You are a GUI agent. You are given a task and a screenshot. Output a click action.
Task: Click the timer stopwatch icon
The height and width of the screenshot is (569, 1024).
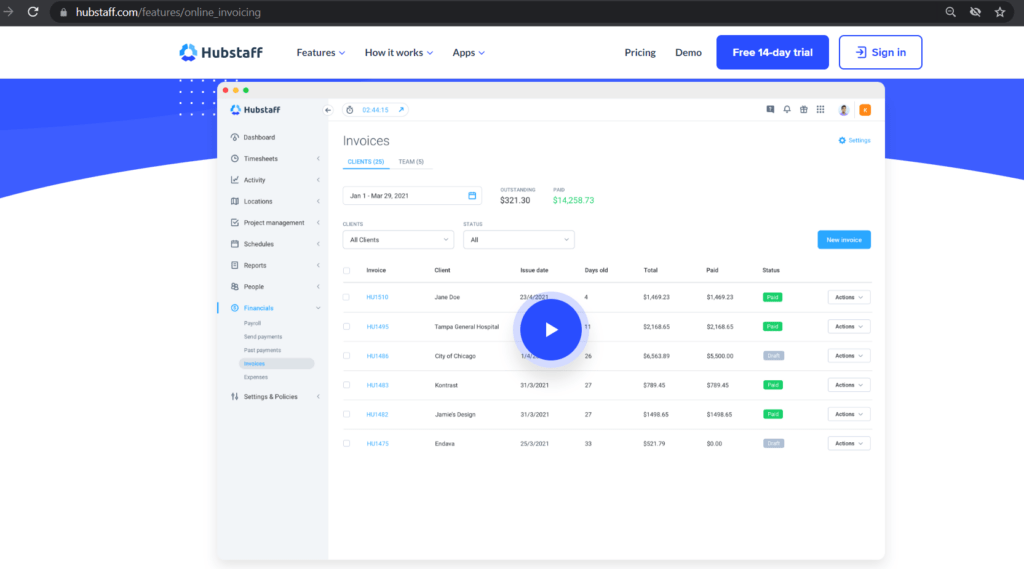pos(350,110)
